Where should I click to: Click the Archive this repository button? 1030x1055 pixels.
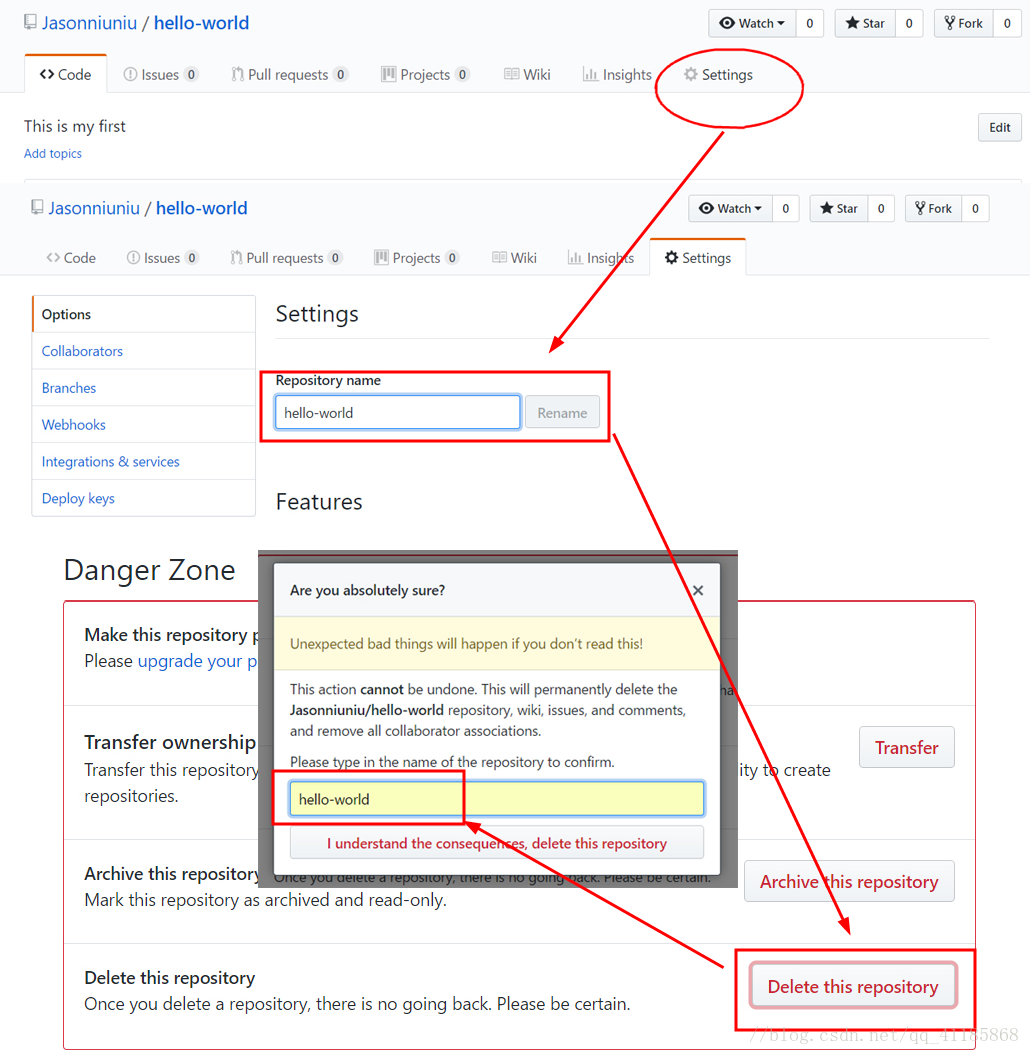click(x=849, y=881)
